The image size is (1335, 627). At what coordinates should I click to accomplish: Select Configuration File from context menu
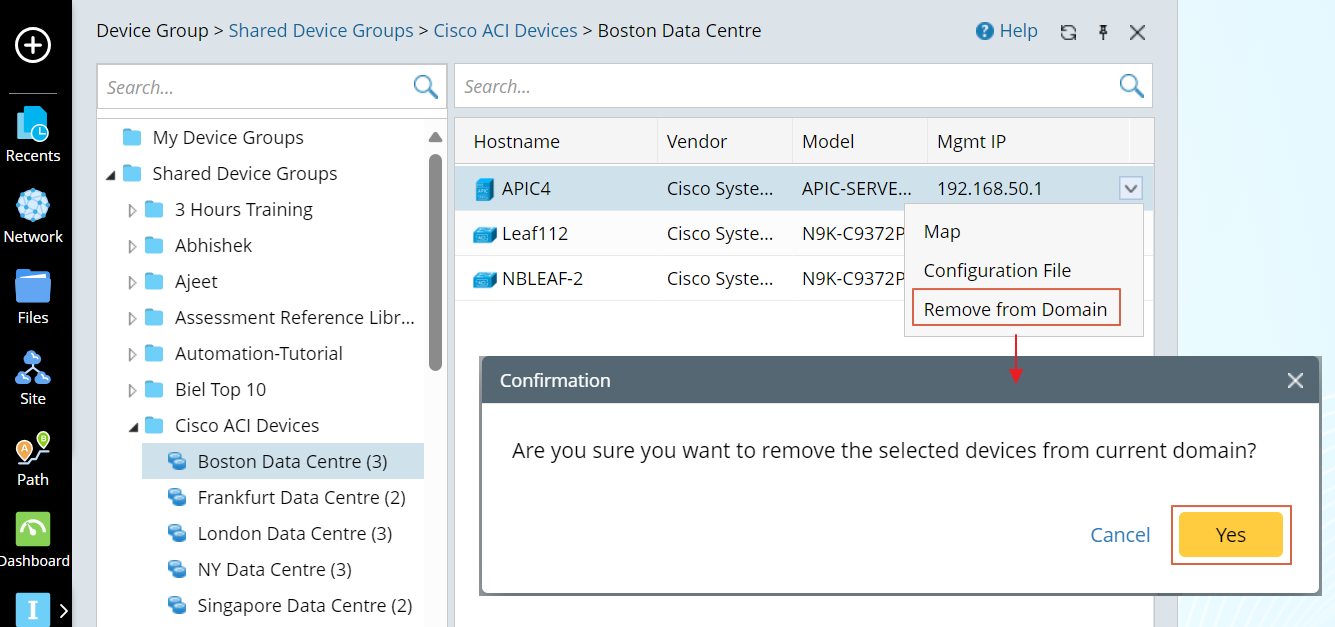coord(997,270)
